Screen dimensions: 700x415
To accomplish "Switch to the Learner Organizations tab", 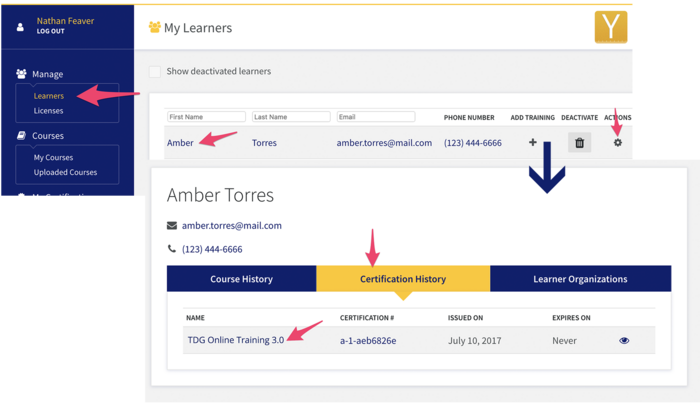I will click(x=580, y=279).
